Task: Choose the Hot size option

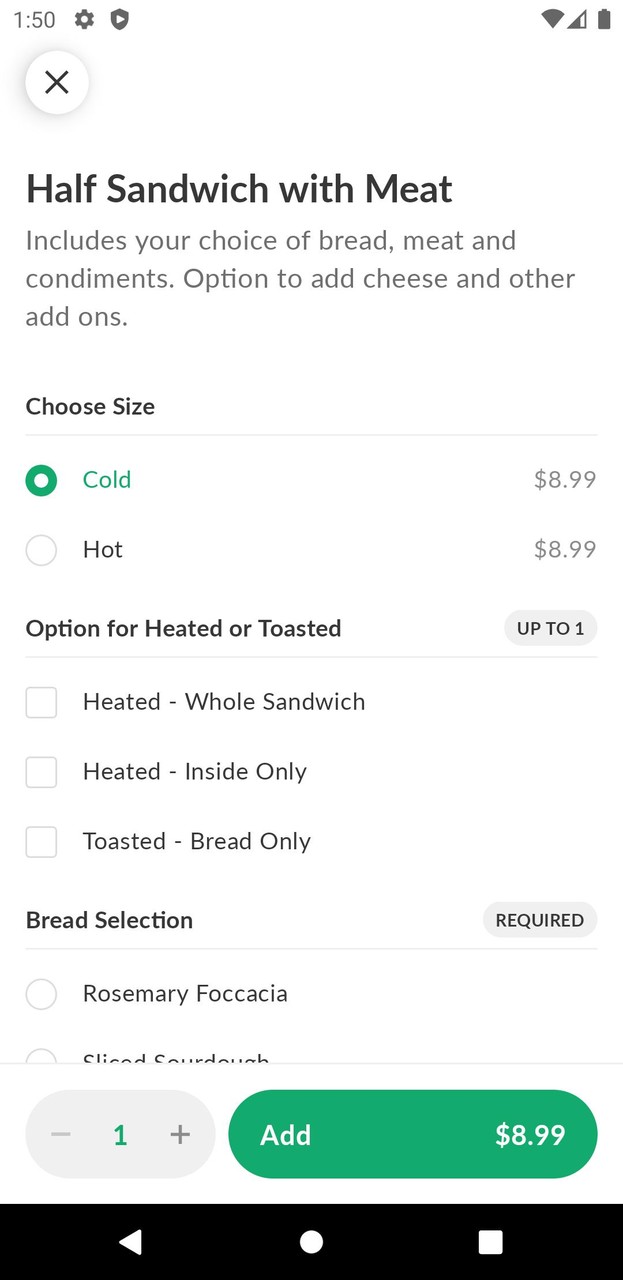Action: tap(41, 550)
